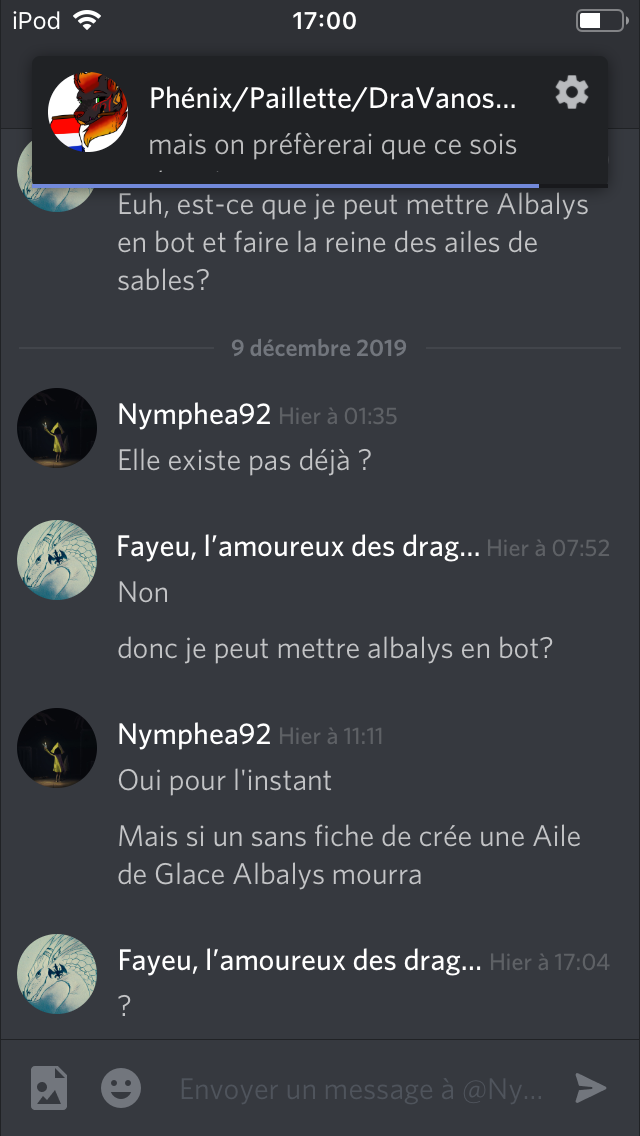The image size is (640, 1136).
Task: Tap the image attachment icon
Action: click(49, 1087)
